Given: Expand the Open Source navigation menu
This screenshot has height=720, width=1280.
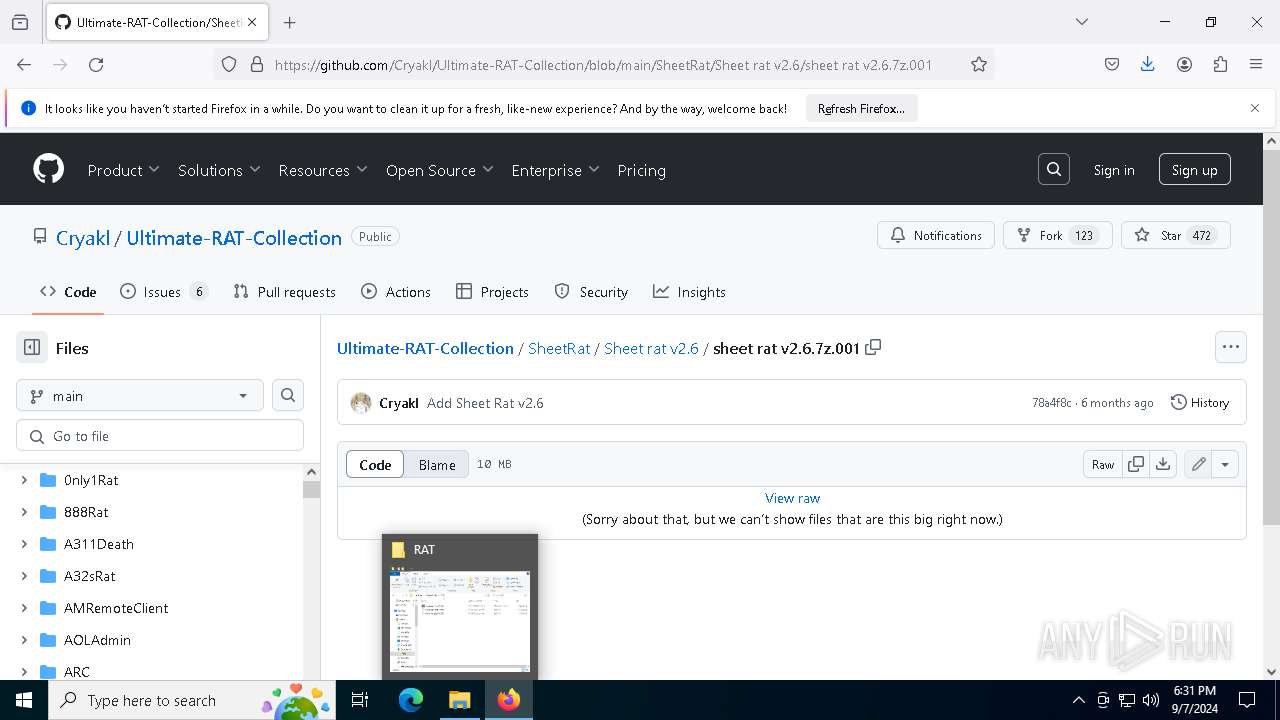Looking at the screenshot, I should [x=440, y=170].
